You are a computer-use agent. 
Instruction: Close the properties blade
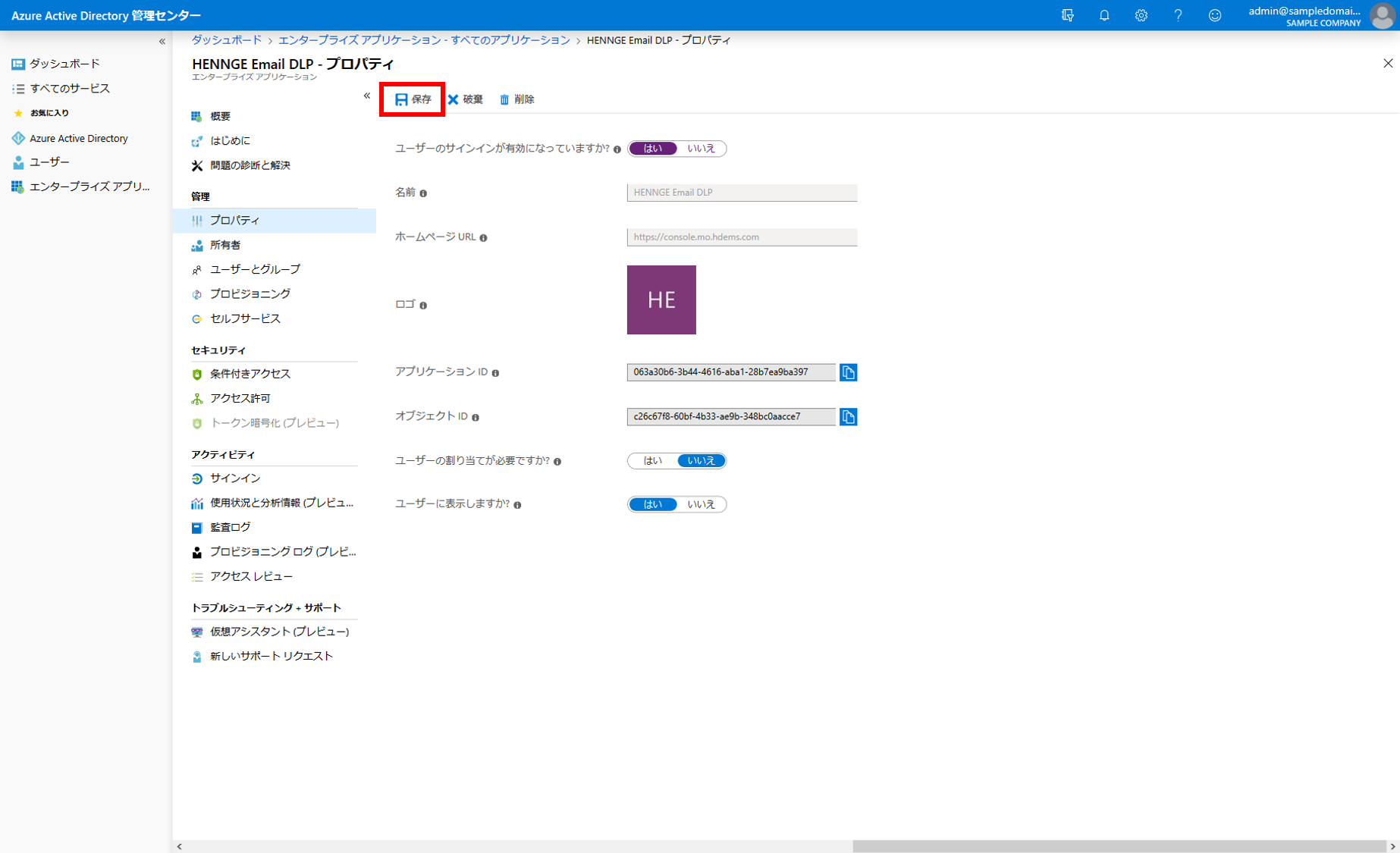click(1388, 64)
